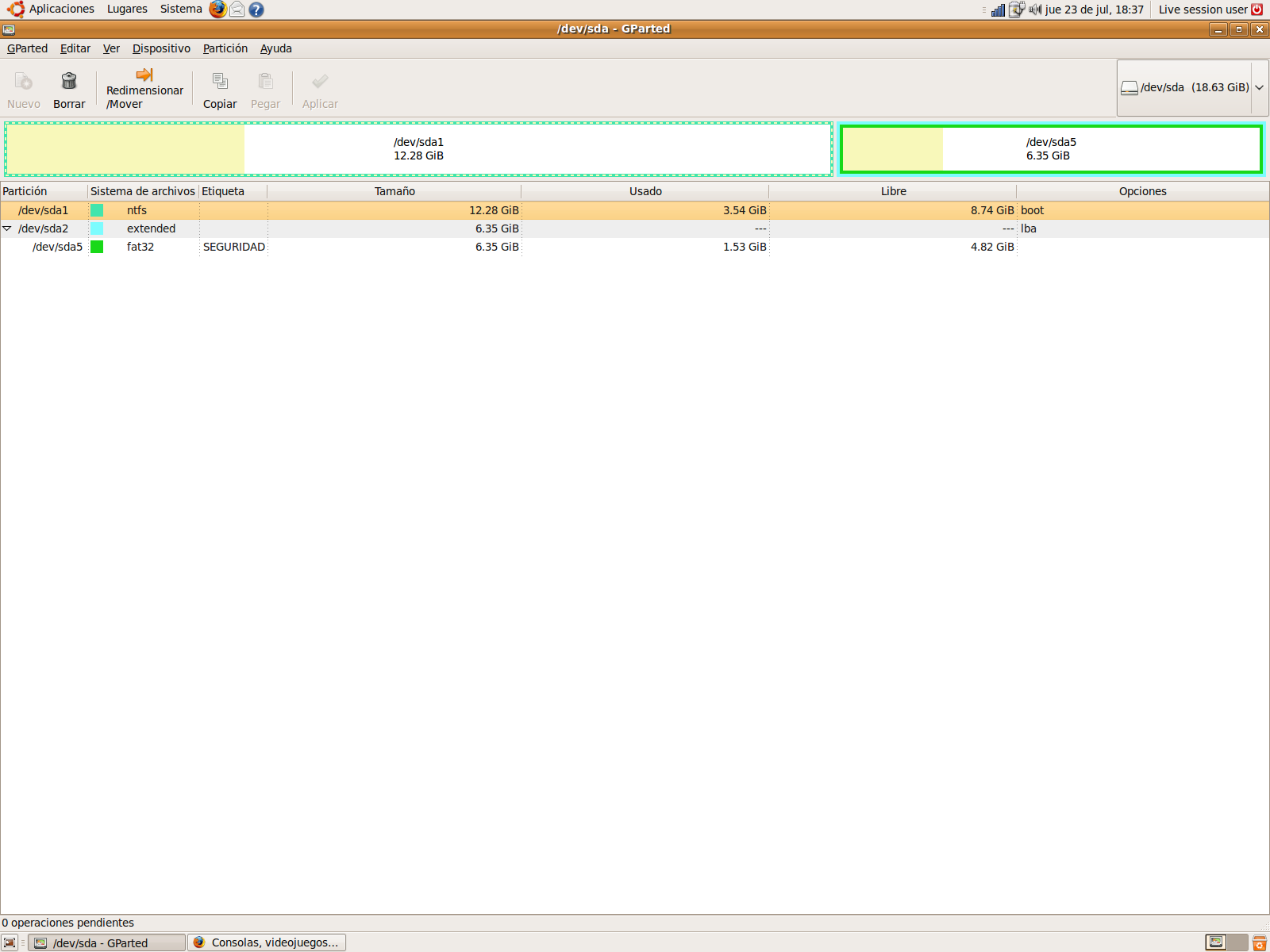Click the fat32 filesystem text
The width and height of the screenshot is (1270, 952).
point(140,247)
